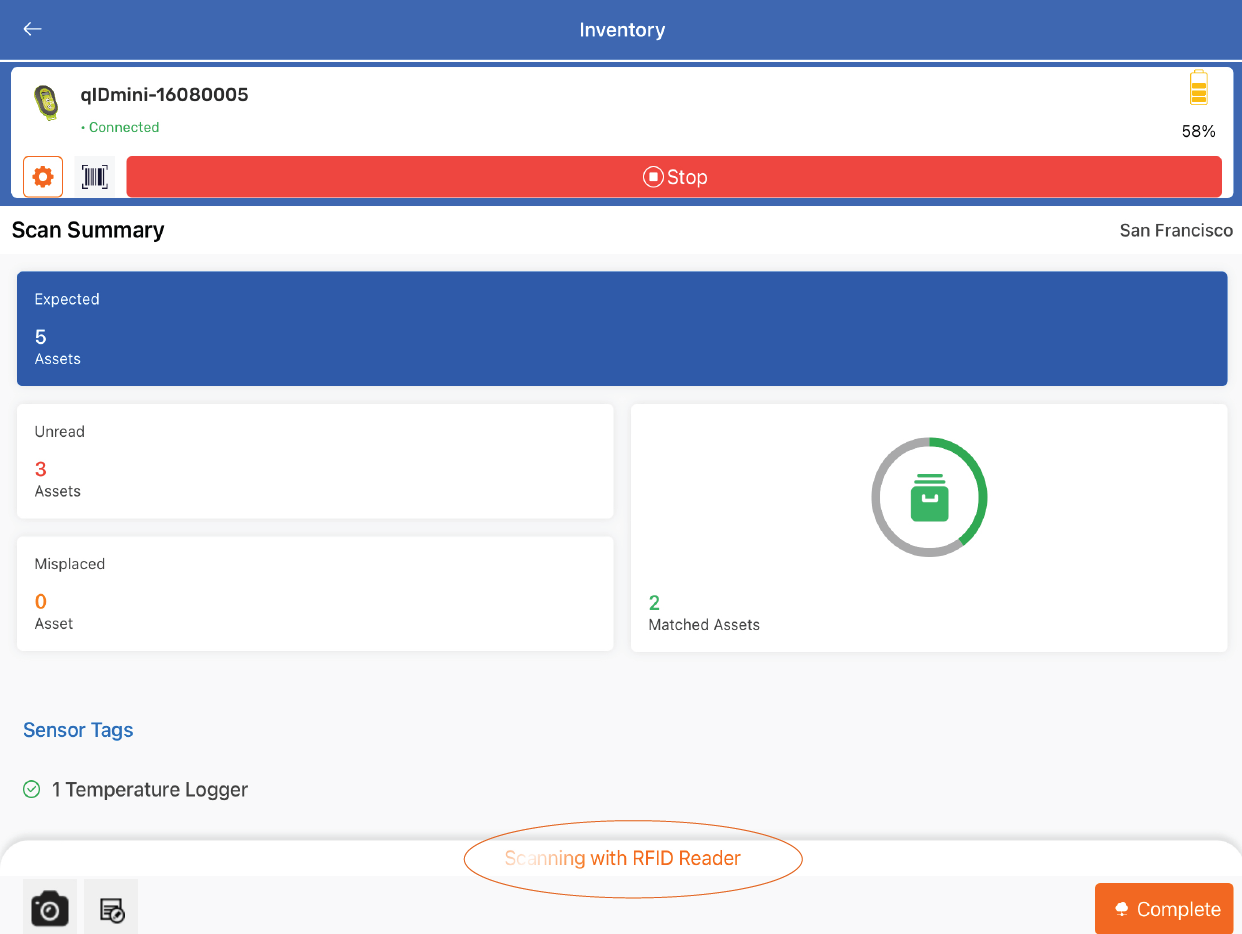
Task: Open the Expected assets card
Action: (x=621, y=328)
